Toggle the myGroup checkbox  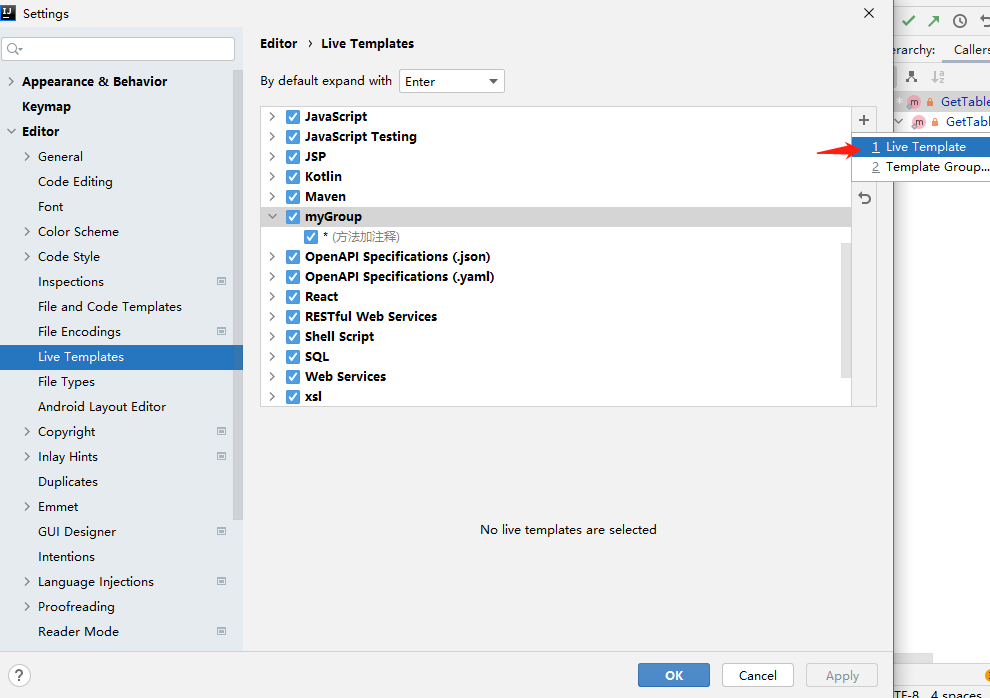[x=292, y=216]
